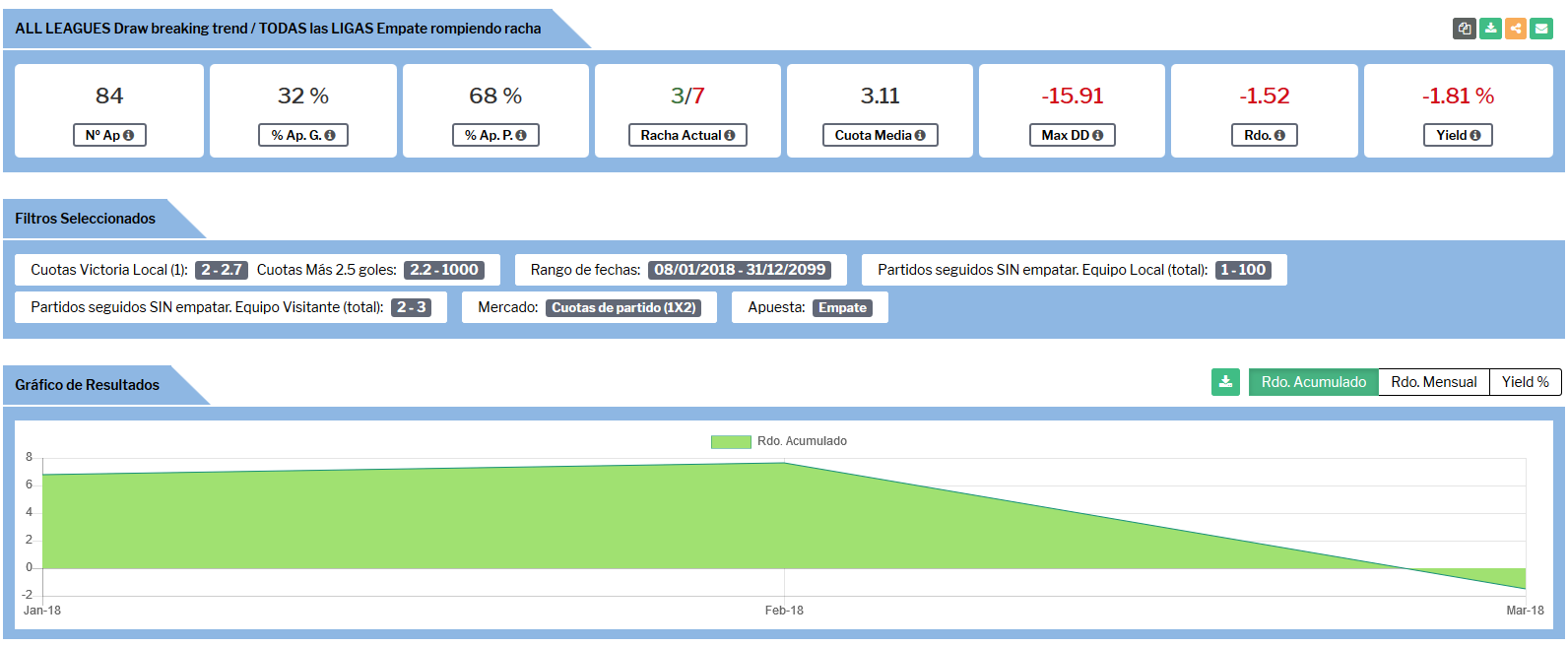
Task: Open the Yield info button
Action: click(1458, 135)
